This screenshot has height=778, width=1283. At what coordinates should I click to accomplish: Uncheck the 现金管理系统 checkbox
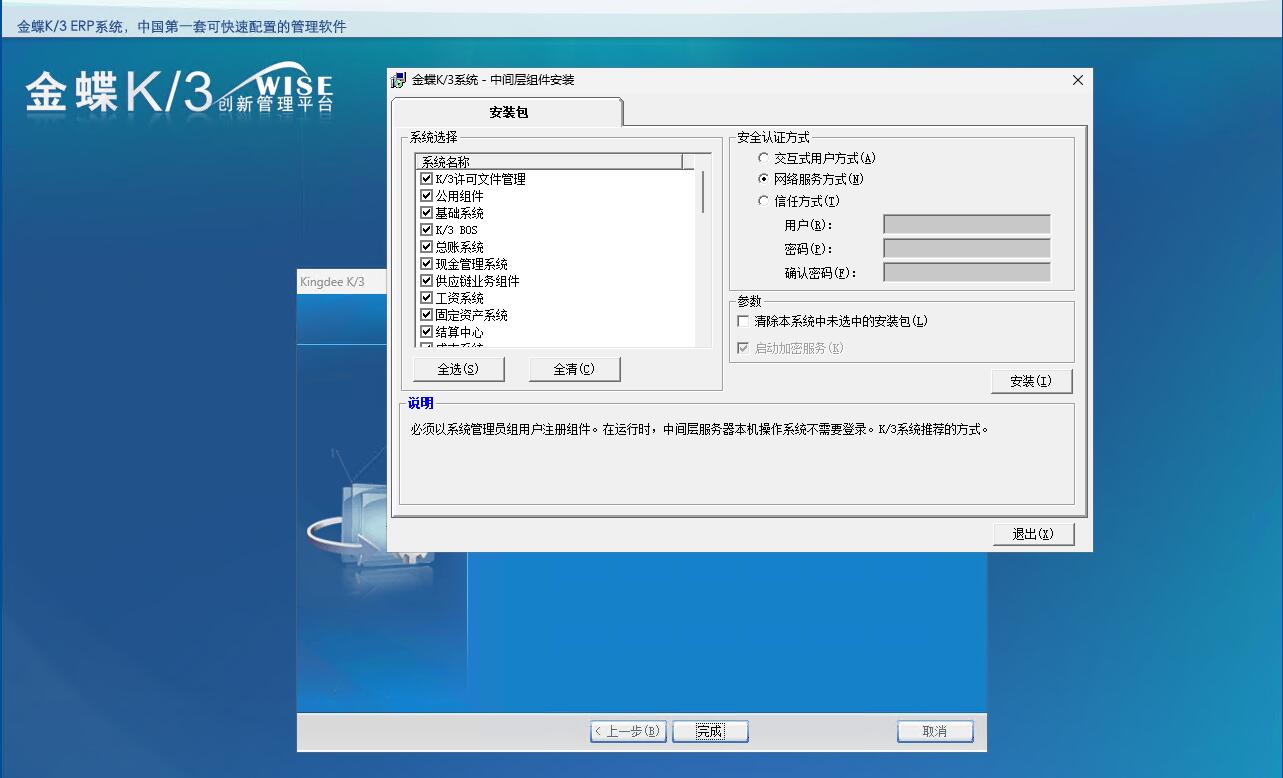click(x=426, y=264)
